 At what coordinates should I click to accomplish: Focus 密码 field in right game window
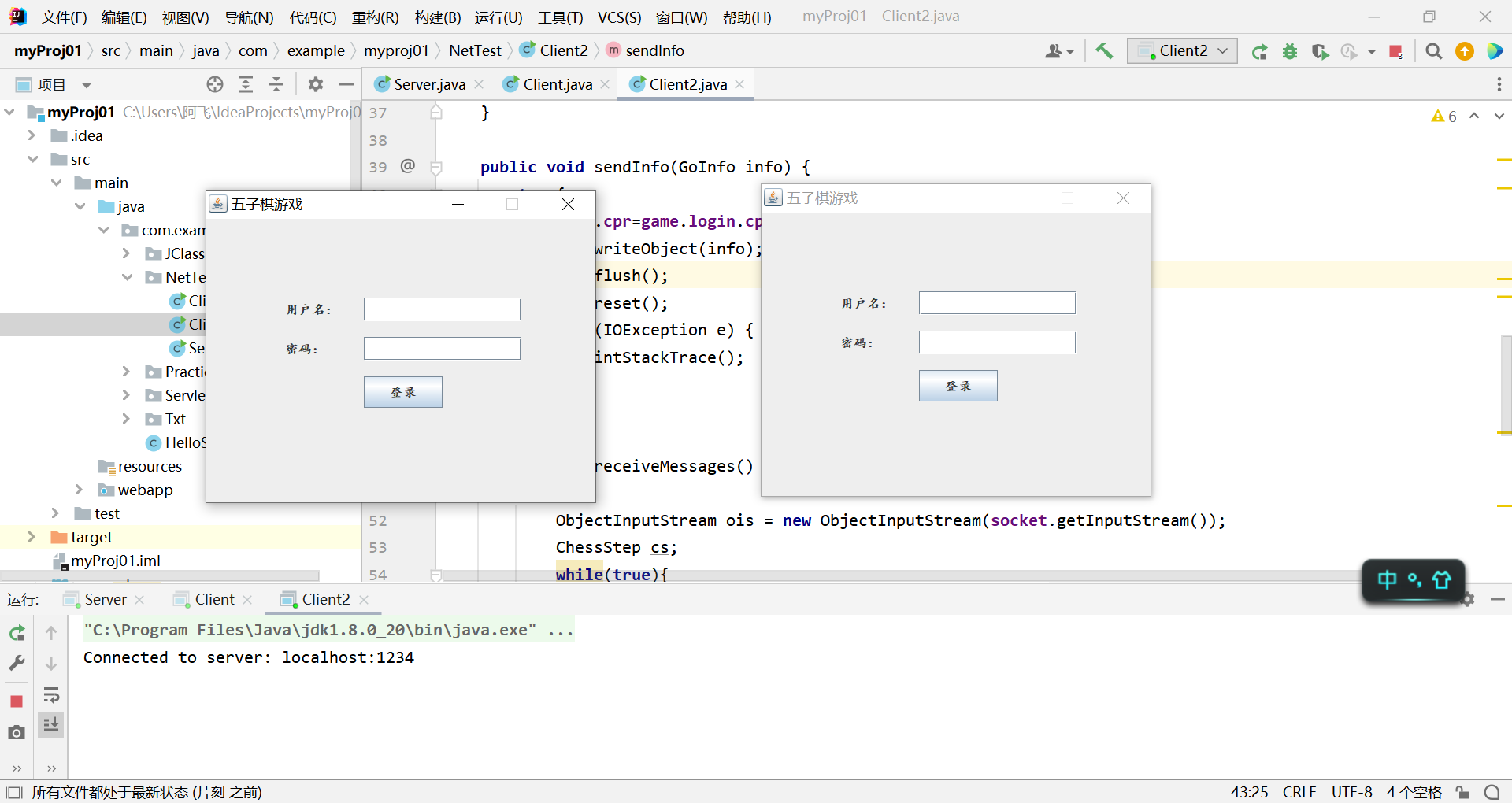tap(997, 342)
